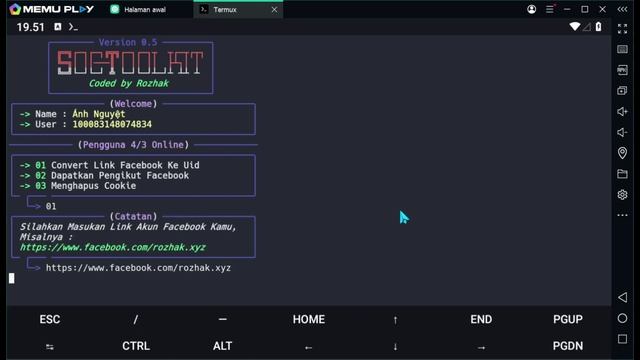Decrease emulator volume
This screenshot has width=640, height=360.
622,132
